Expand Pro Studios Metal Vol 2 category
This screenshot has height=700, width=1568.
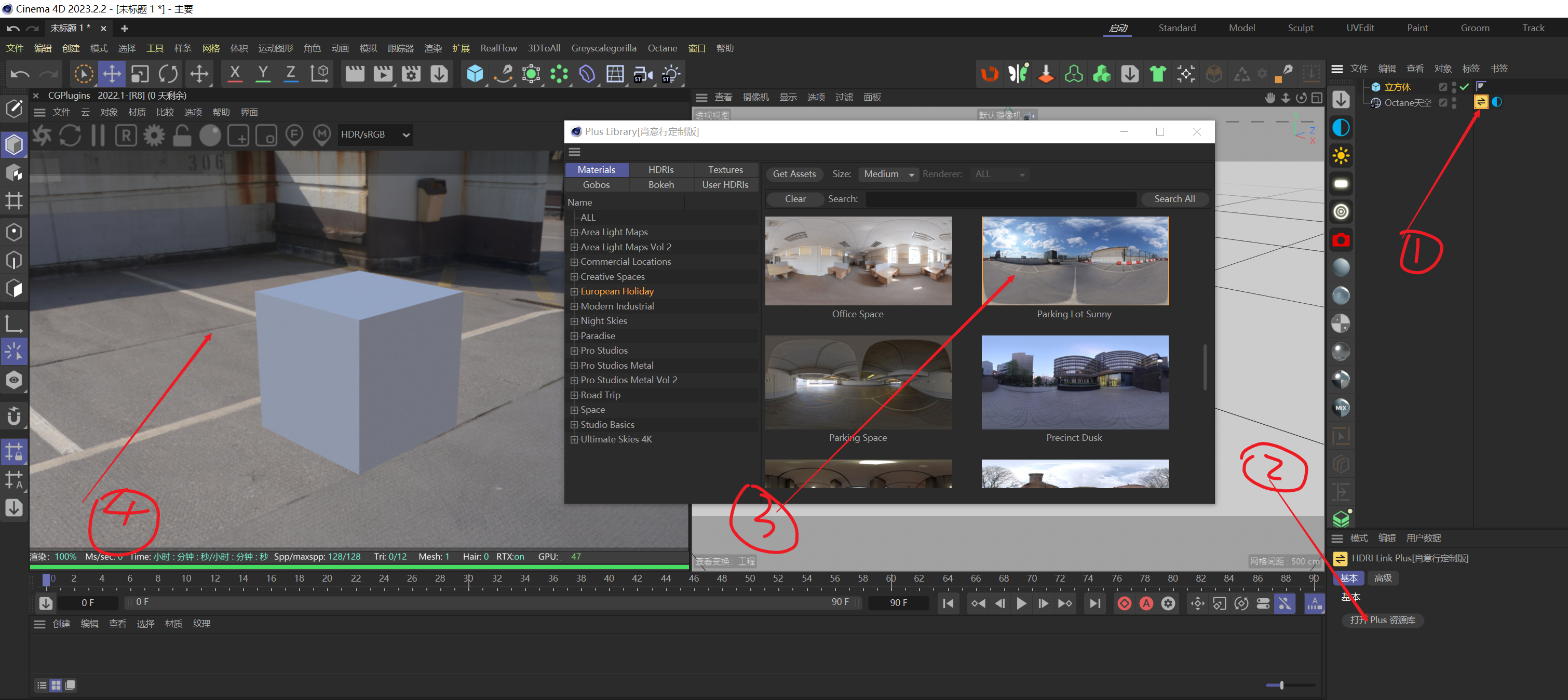(573, 381)
